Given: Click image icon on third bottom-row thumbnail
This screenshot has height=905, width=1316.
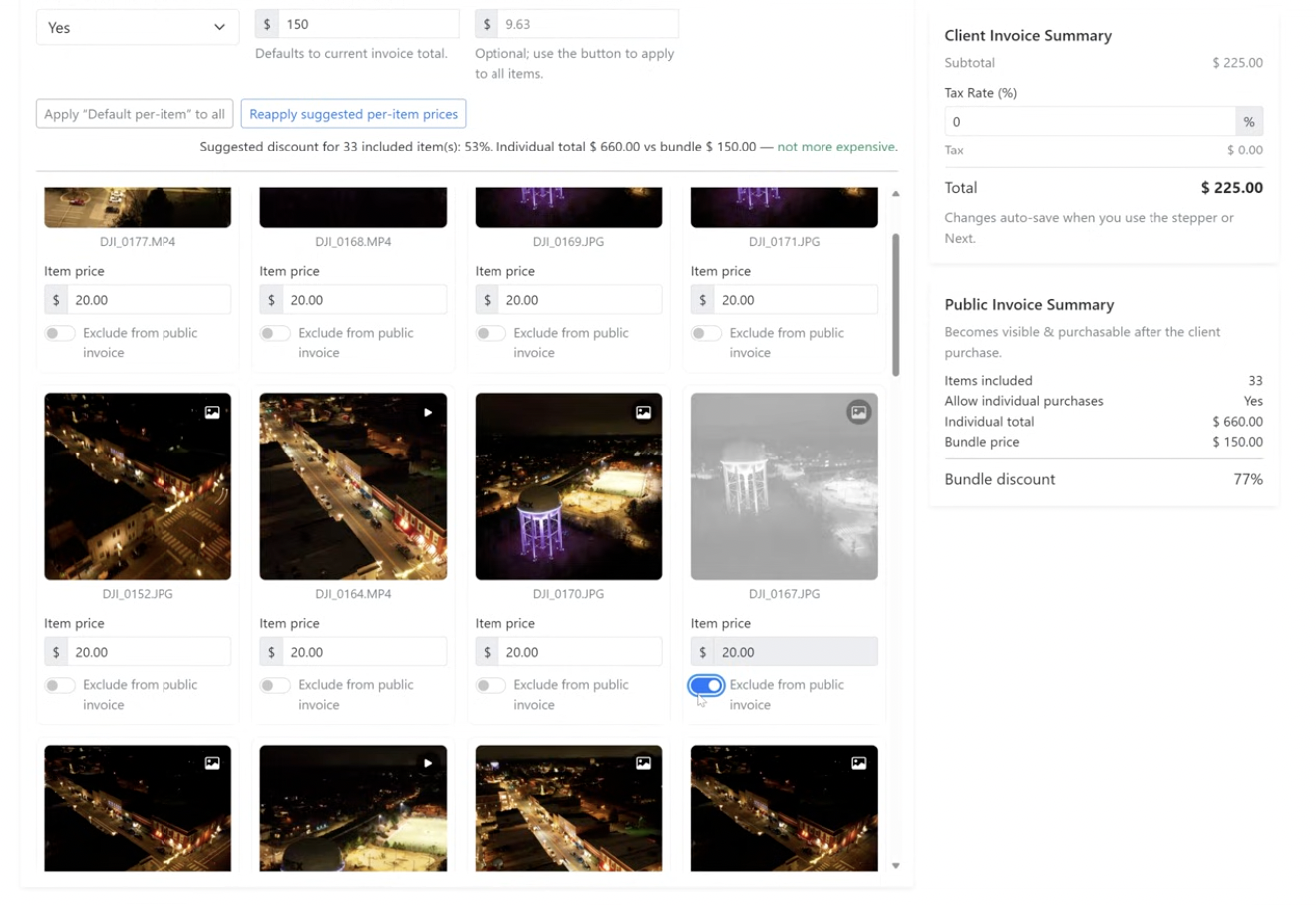Looking at the screenshot, I should [x=643, y=763].
